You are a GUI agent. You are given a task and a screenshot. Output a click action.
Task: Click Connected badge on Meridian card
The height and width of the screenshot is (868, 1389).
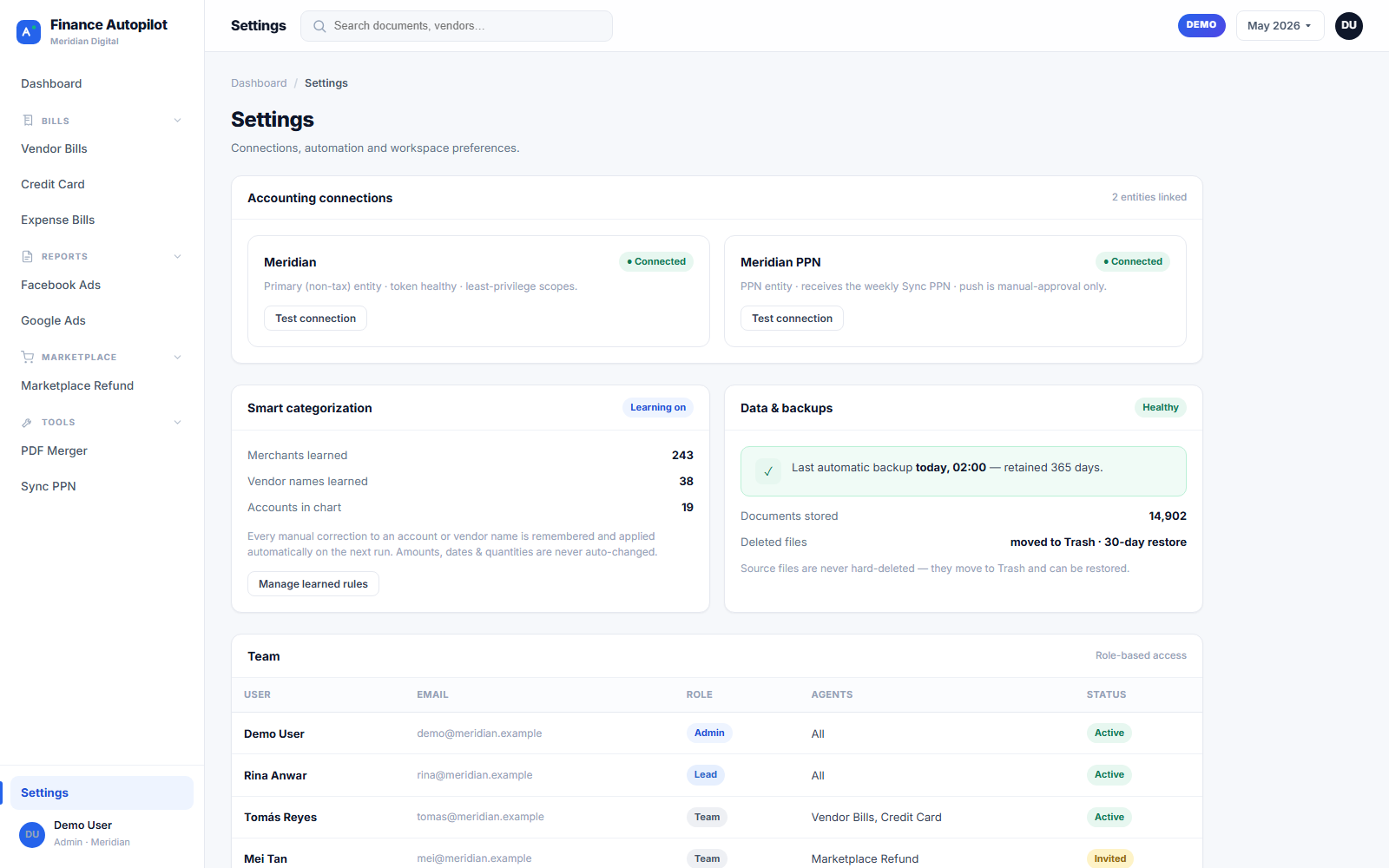[656, 262]
